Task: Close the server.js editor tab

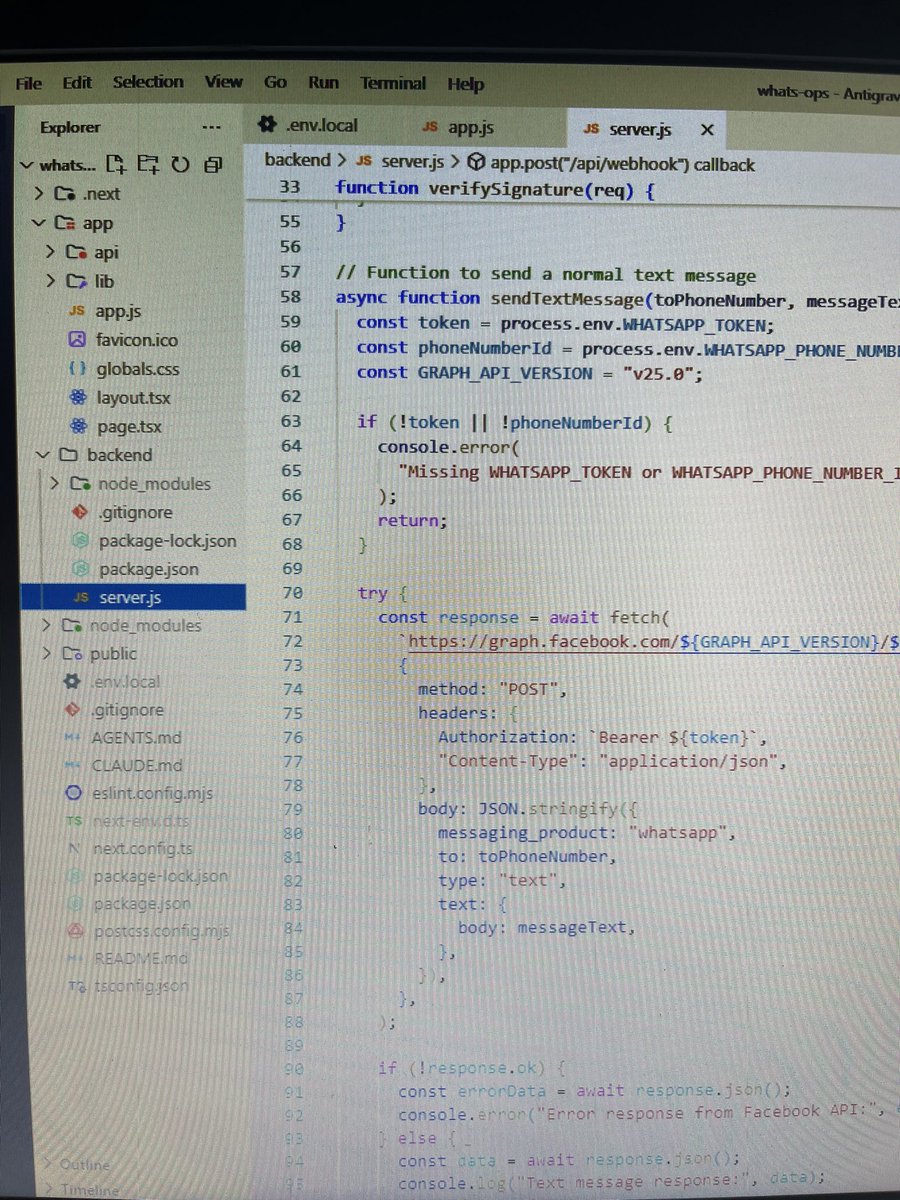Action: pos(708,131)
